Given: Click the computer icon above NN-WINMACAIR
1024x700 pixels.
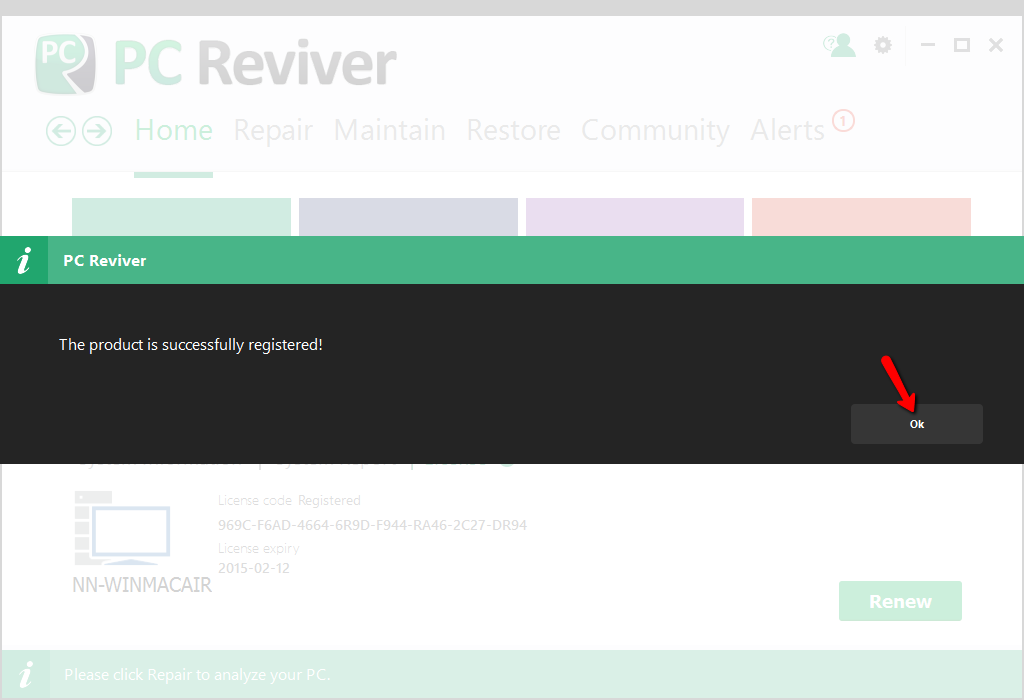Looking at the screenshot, I should [x=122, y=529].
